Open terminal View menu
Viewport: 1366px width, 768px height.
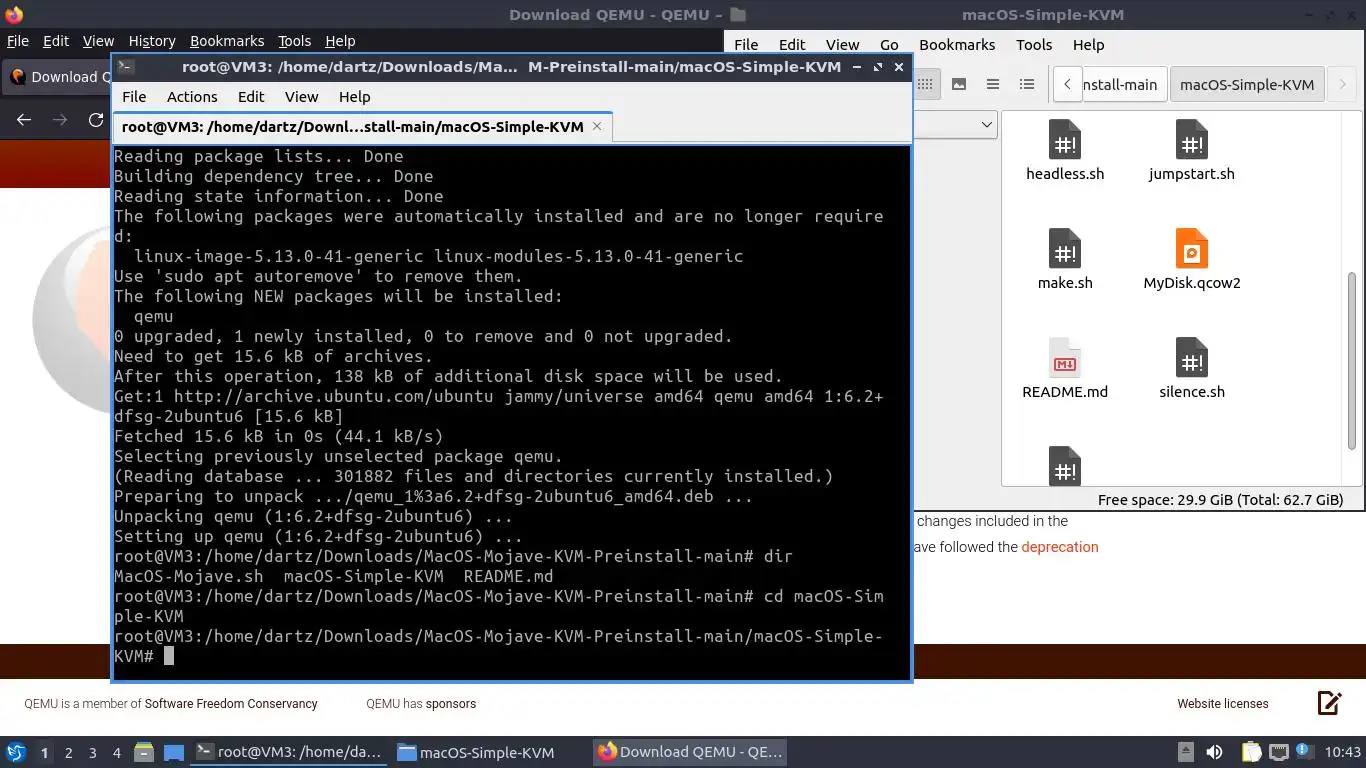coord(301,97)
